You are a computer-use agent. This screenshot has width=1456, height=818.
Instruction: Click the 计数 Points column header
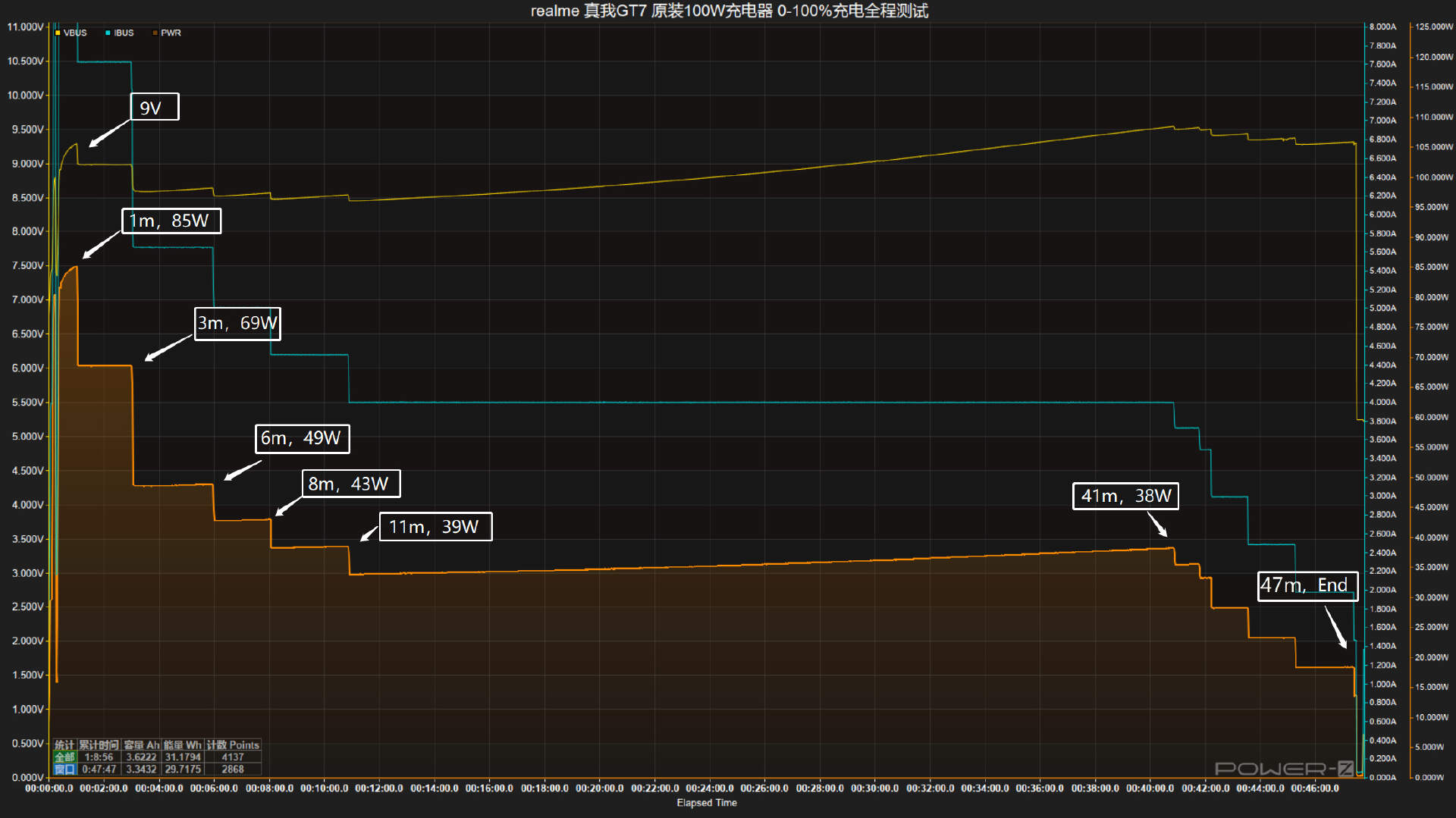[233, 745]
